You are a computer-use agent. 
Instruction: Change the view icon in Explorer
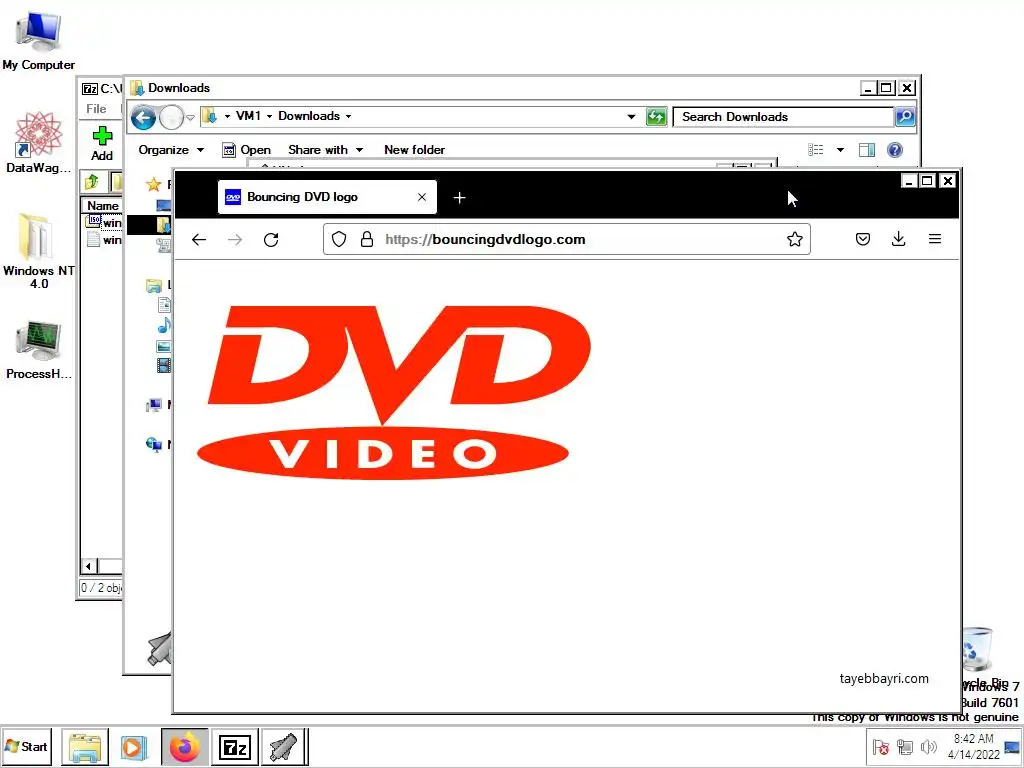pyautogui.click(x=816, y=150)
